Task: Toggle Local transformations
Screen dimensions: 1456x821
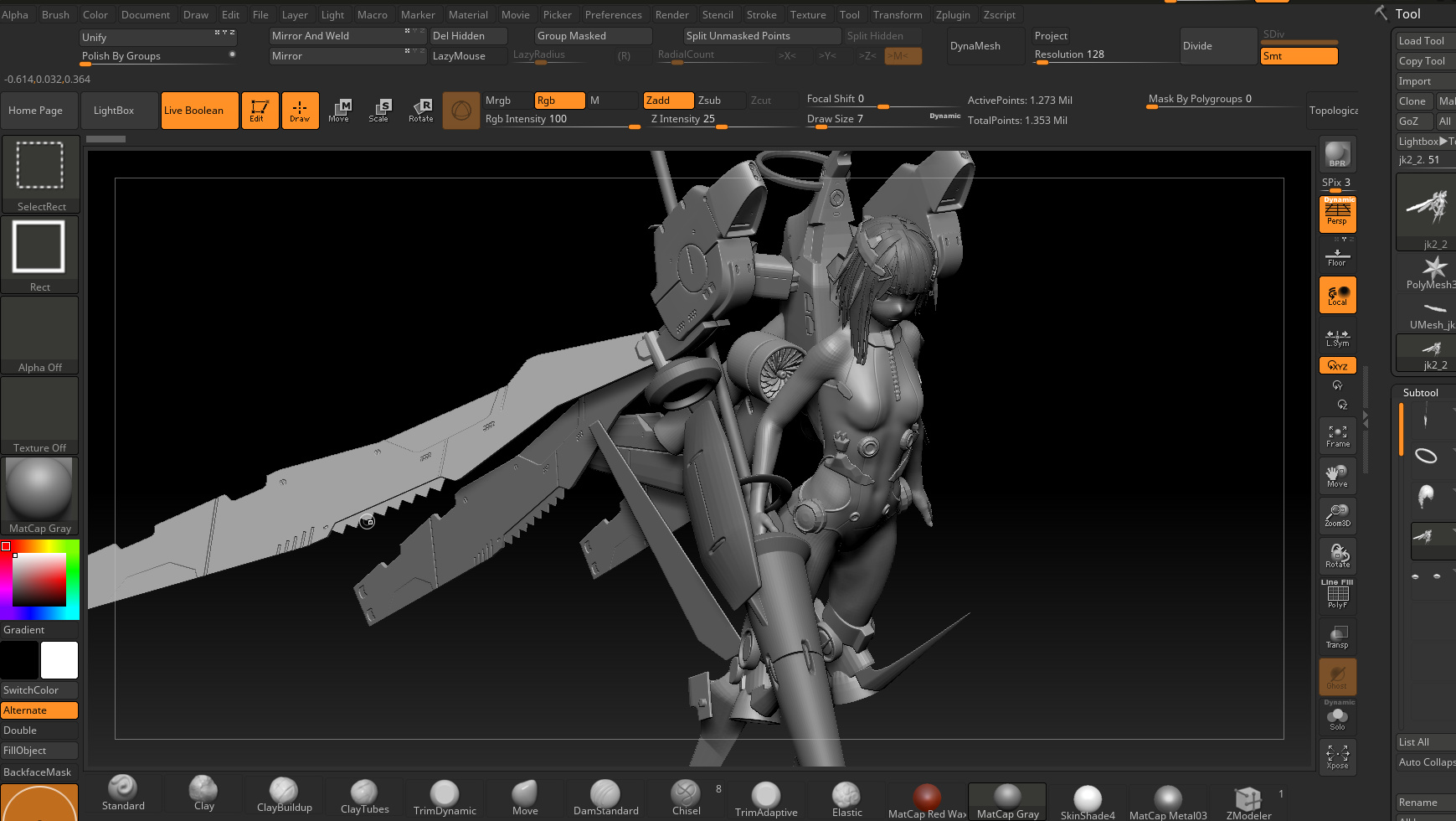Action: [x=1337, y=295]
